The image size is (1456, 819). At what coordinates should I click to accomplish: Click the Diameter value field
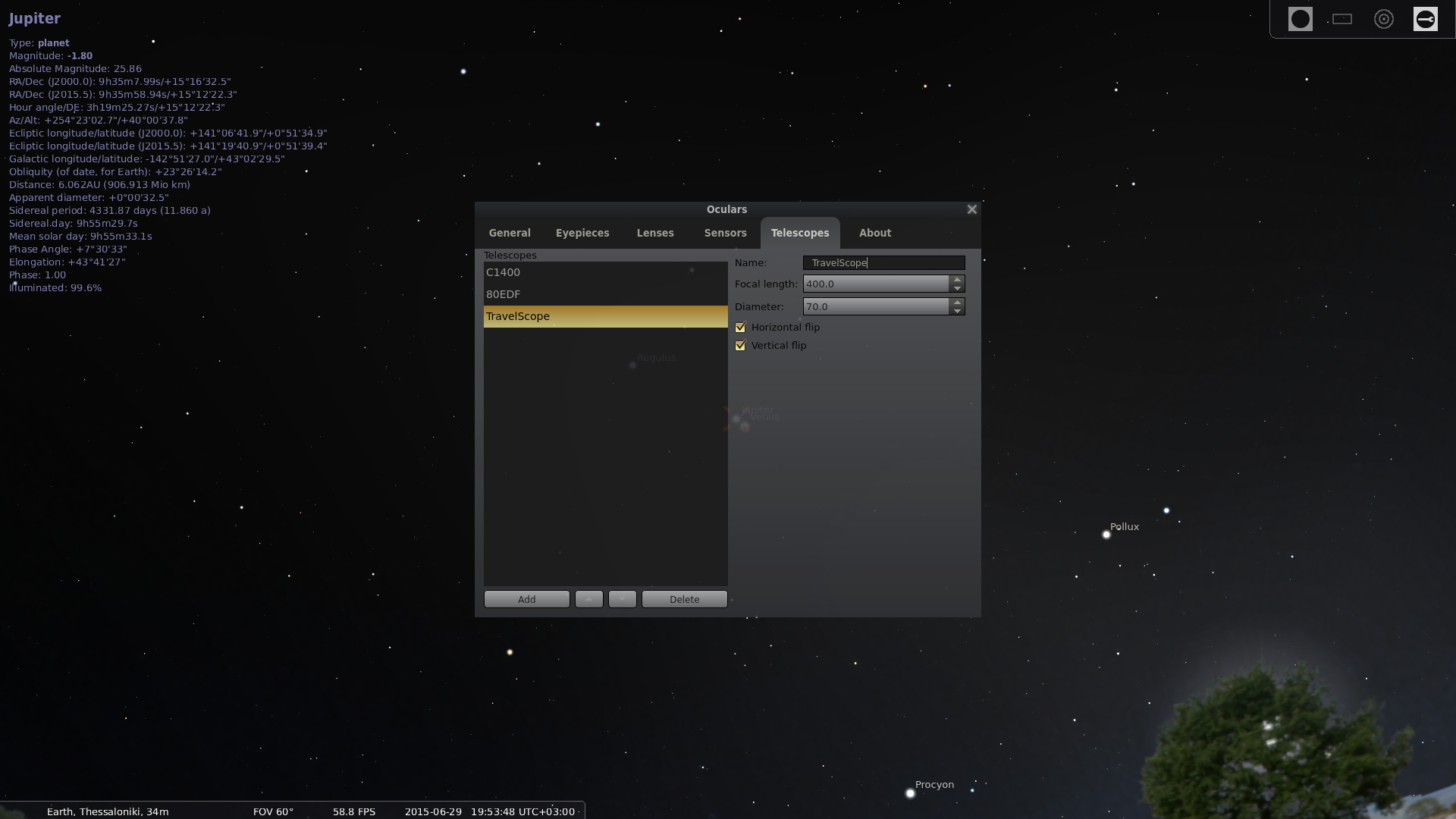876,306
